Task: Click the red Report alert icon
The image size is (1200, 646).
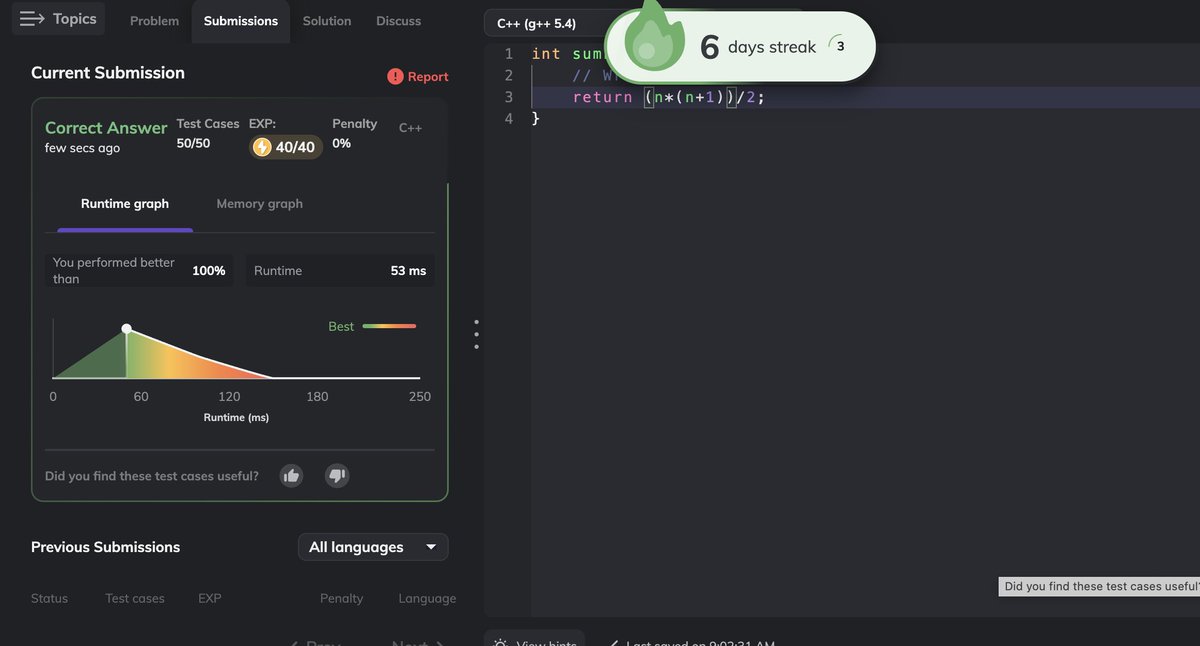Action: [x=395, y=76]
